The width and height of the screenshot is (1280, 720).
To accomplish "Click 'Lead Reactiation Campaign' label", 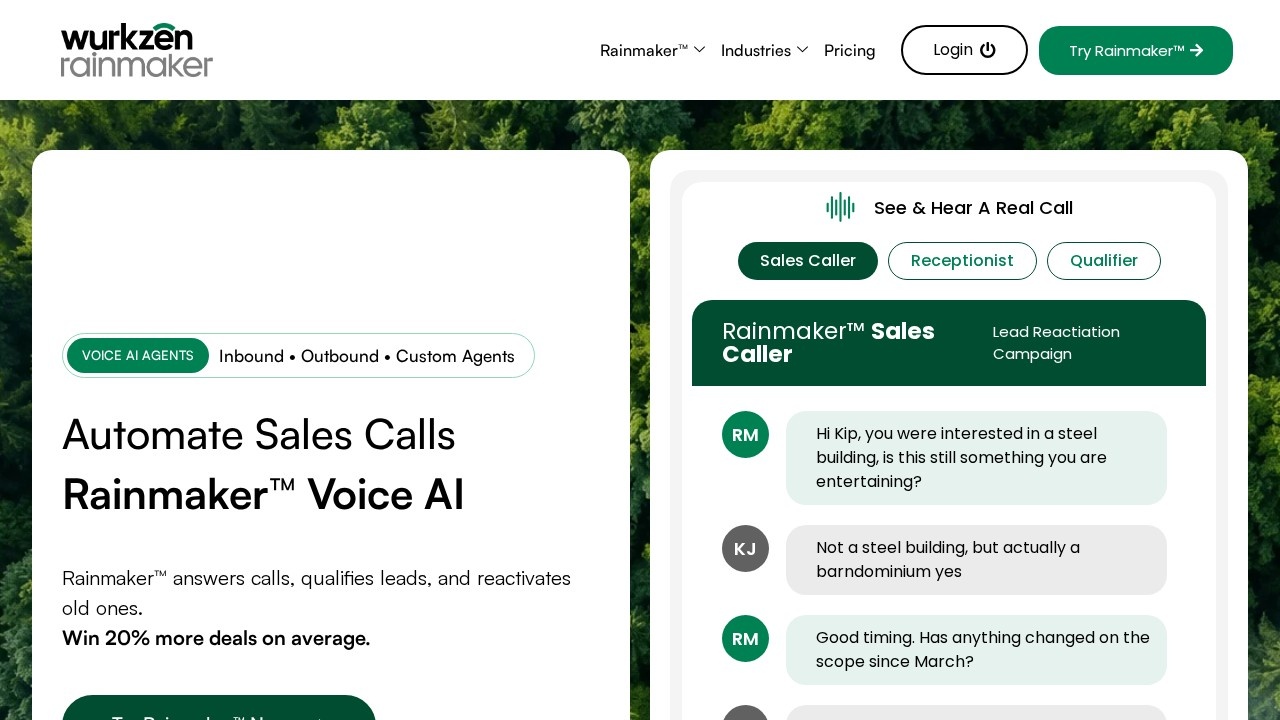I will (1056, 343).
